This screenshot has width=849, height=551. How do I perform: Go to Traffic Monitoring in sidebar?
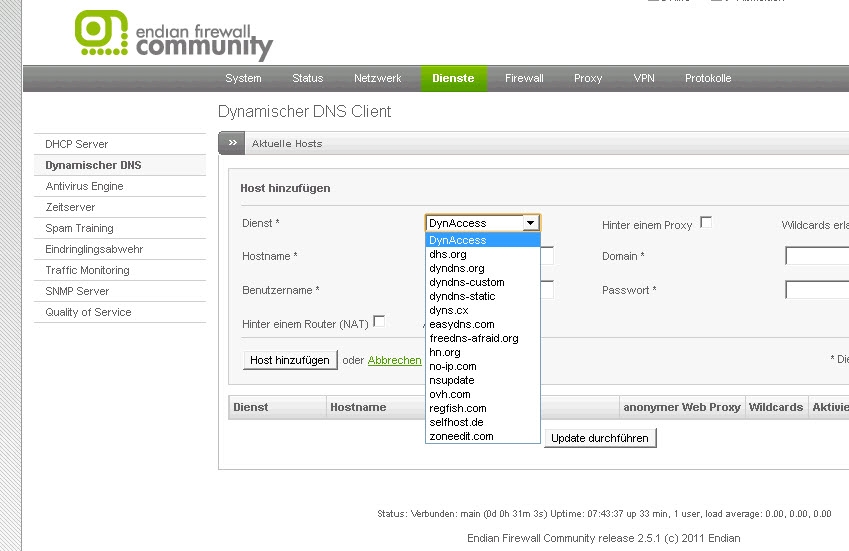click(87, 270)
